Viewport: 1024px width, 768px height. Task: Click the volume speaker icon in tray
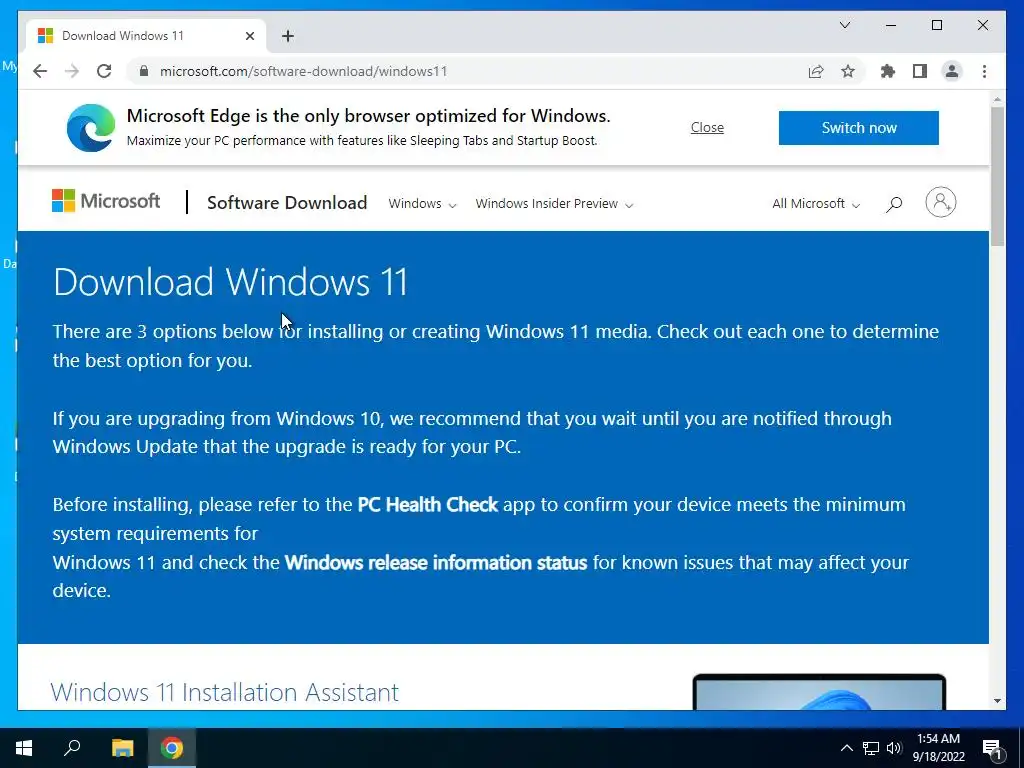(894, 748)
